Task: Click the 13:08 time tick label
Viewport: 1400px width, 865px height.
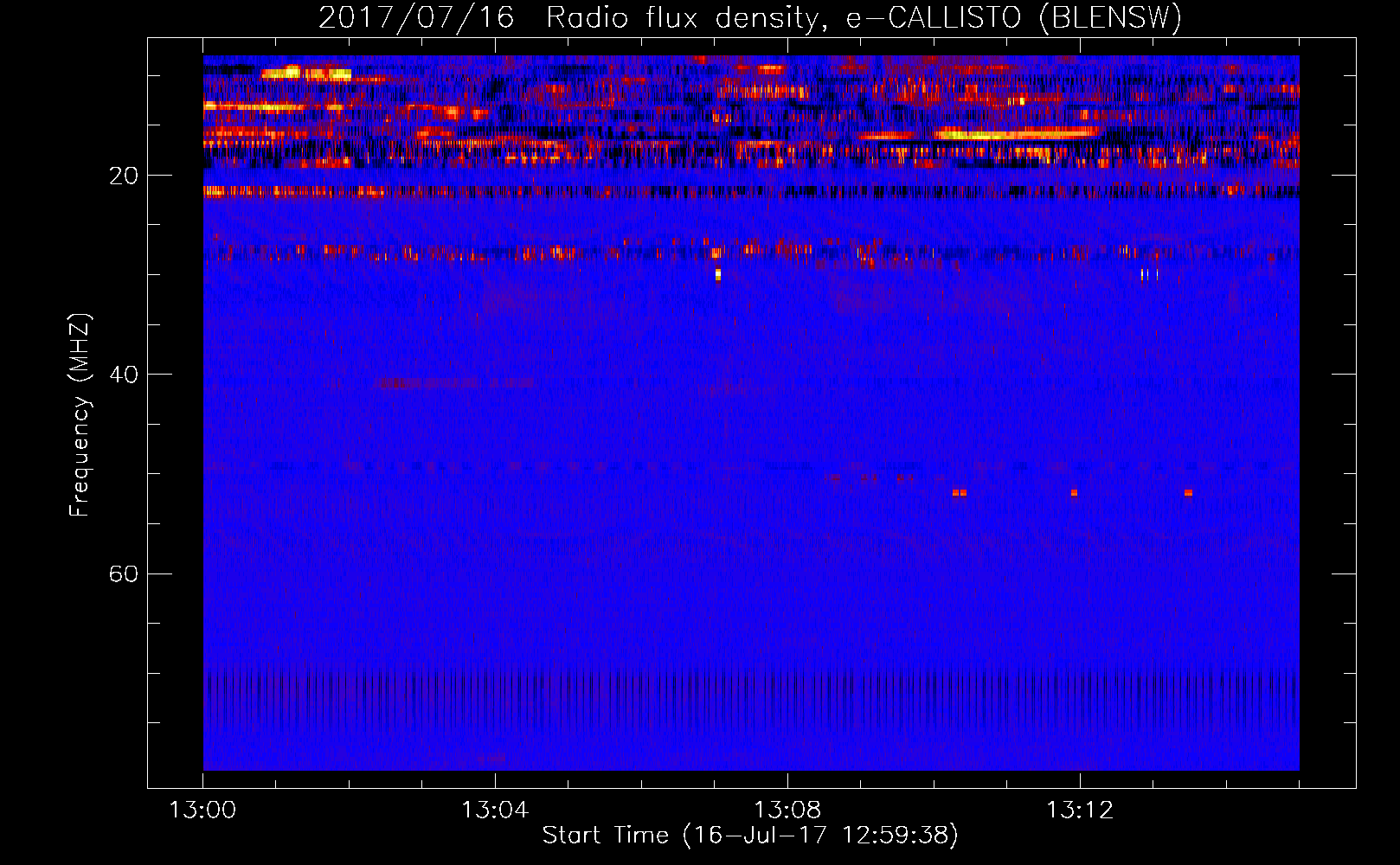Action: 787,811
